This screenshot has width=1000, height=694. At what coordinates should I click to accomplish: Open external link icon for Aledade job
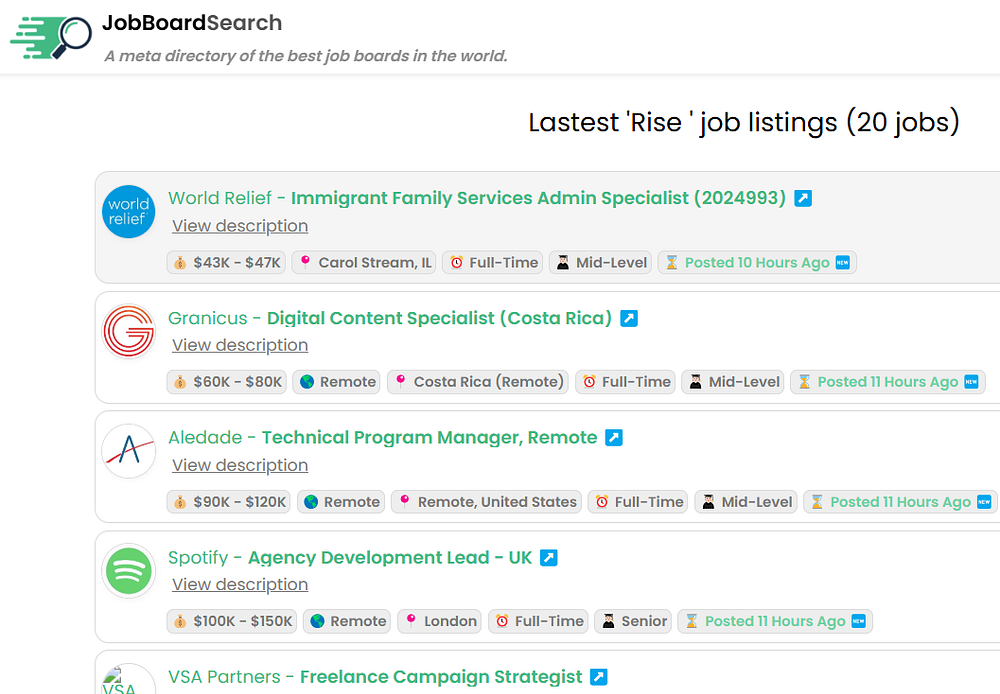point(614,438)
